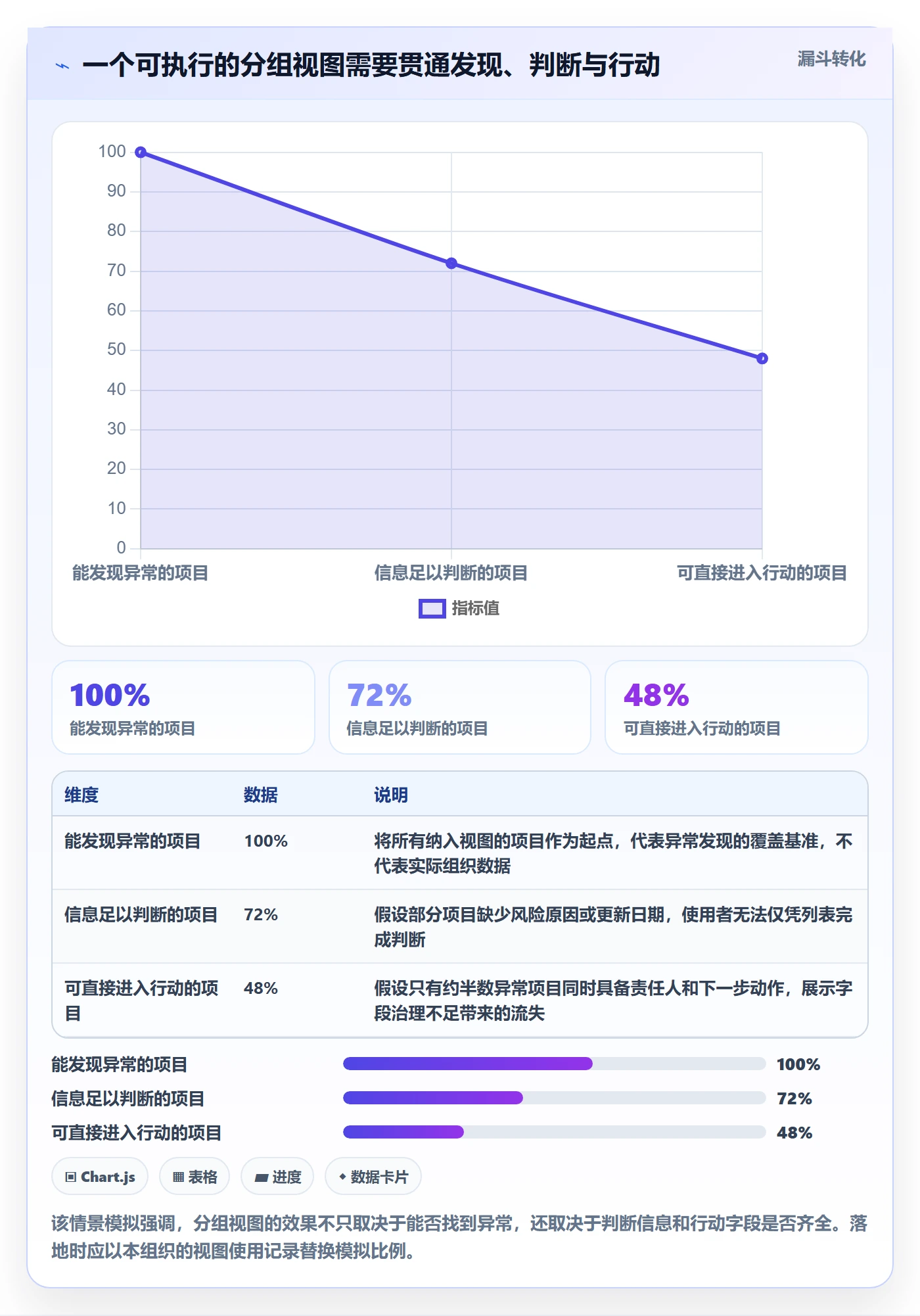Click the footer note starting 该情景模拟强调

459,1237
